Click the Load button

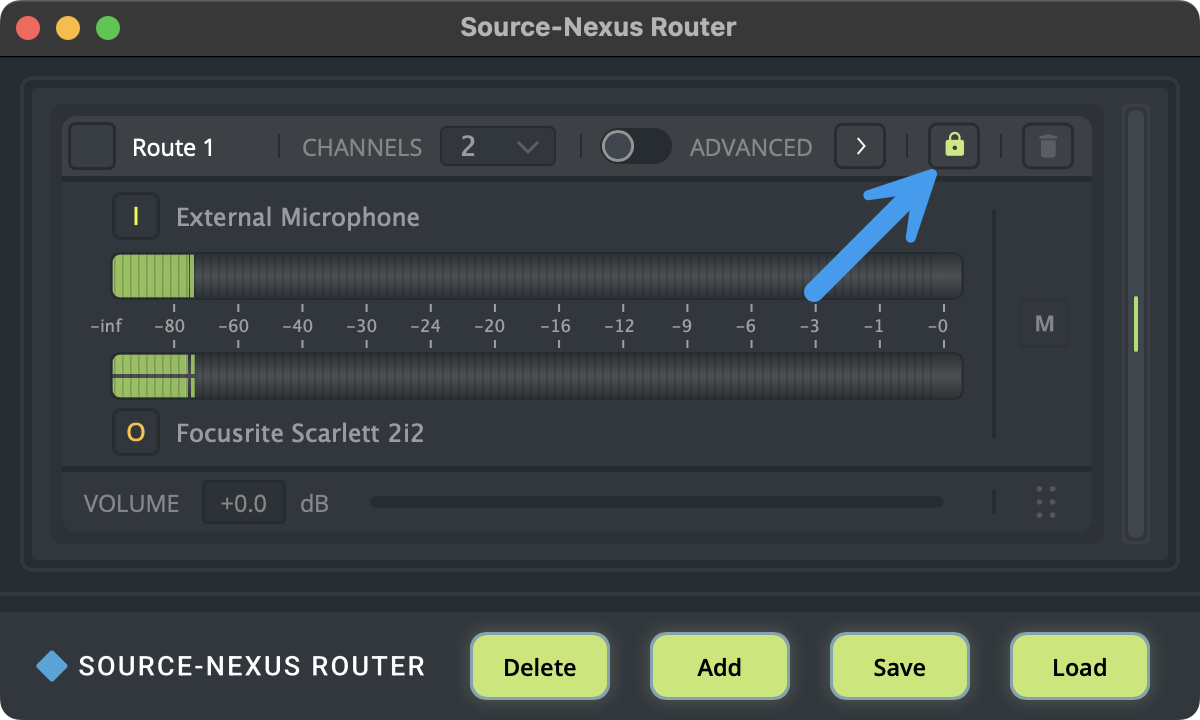click(1079, 667)
